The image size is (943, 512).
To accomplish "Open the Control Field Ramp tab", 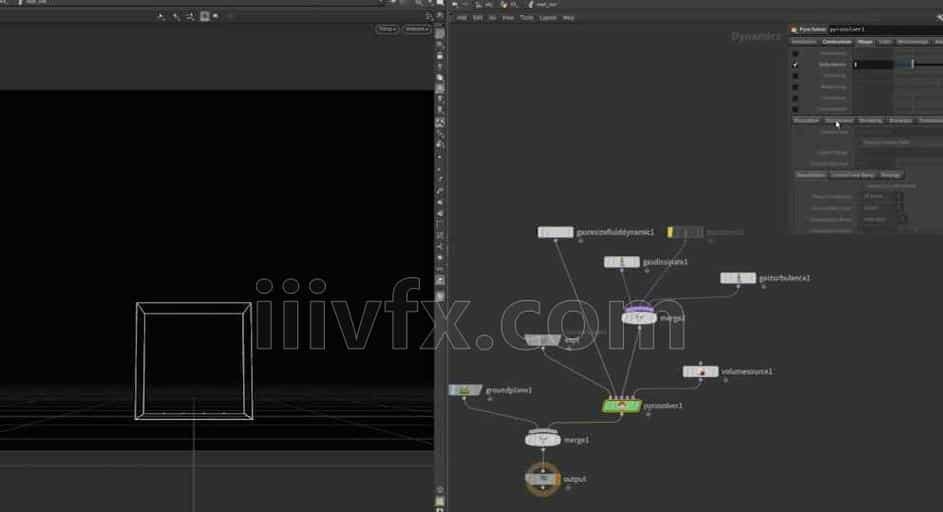I will pos(853,175).
